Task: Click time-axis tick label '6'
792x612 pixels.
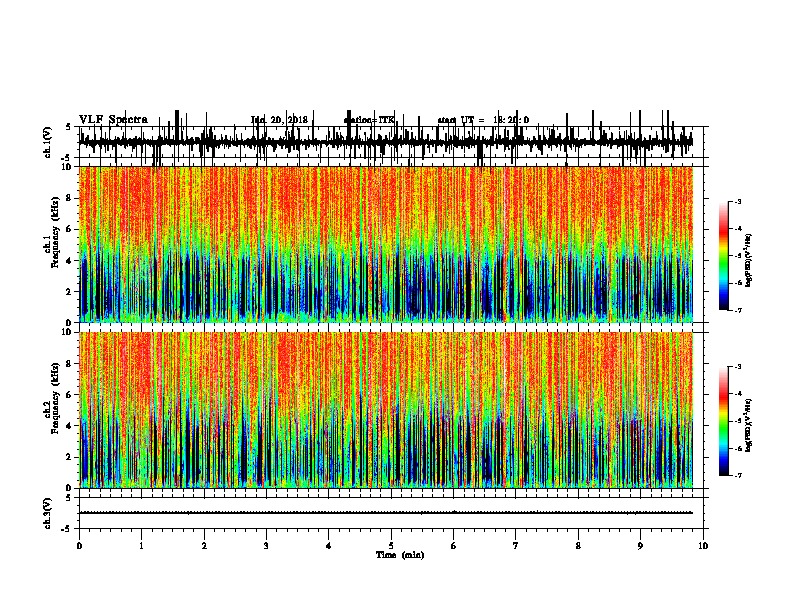Action: (x=454, y=546)
